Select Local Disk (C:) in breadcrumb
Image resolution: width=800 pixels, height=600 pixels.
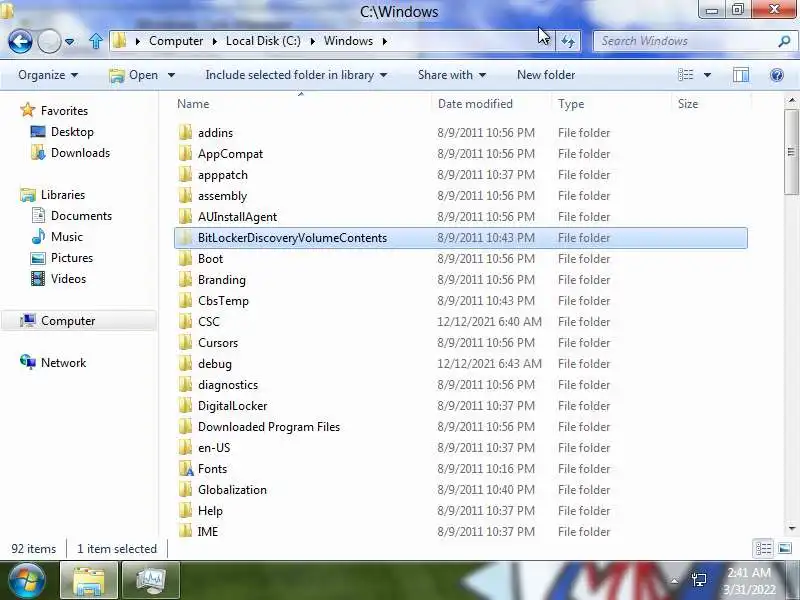pyautogui.click(x=263, y=41)
